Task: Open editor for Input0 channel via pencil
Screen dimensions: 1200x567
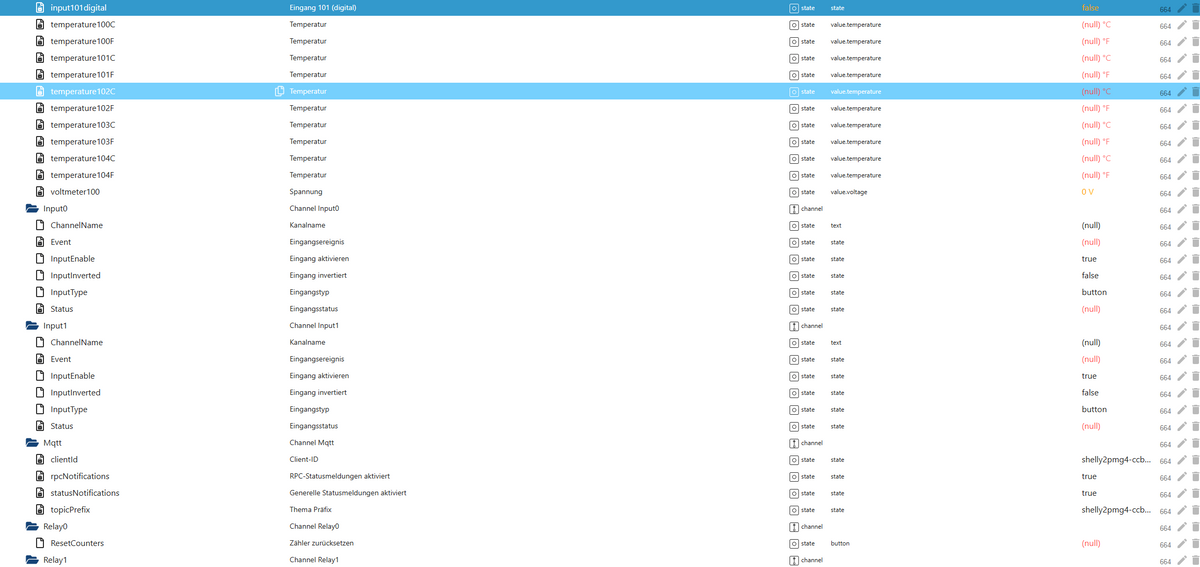Action: pyautogui.click(x=1182, y=209)
